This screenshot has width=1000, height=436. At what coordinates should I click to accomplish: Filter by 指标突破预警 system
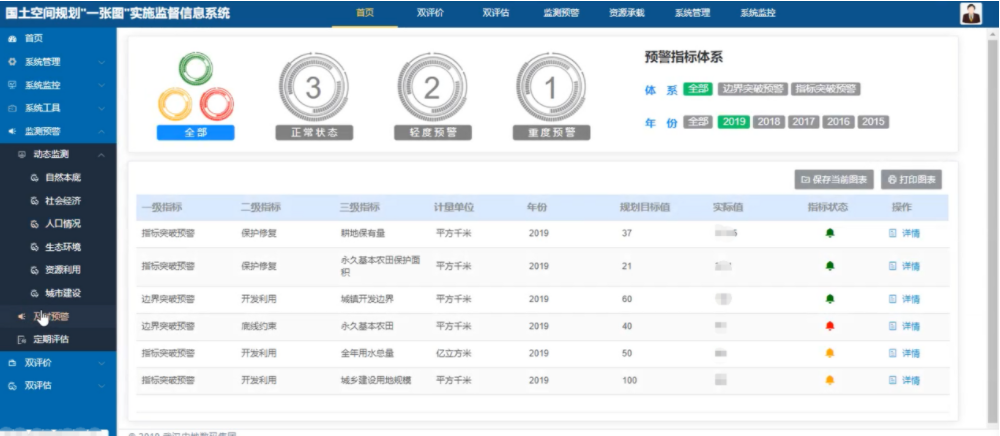[826, 89]
